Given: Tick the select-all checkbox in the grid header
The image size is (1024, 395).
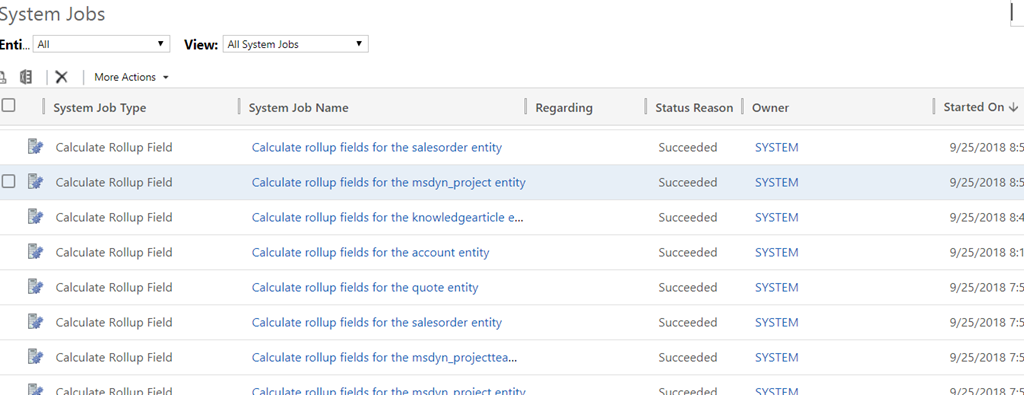Looking at the screenshot, I should tap(8, 106).
